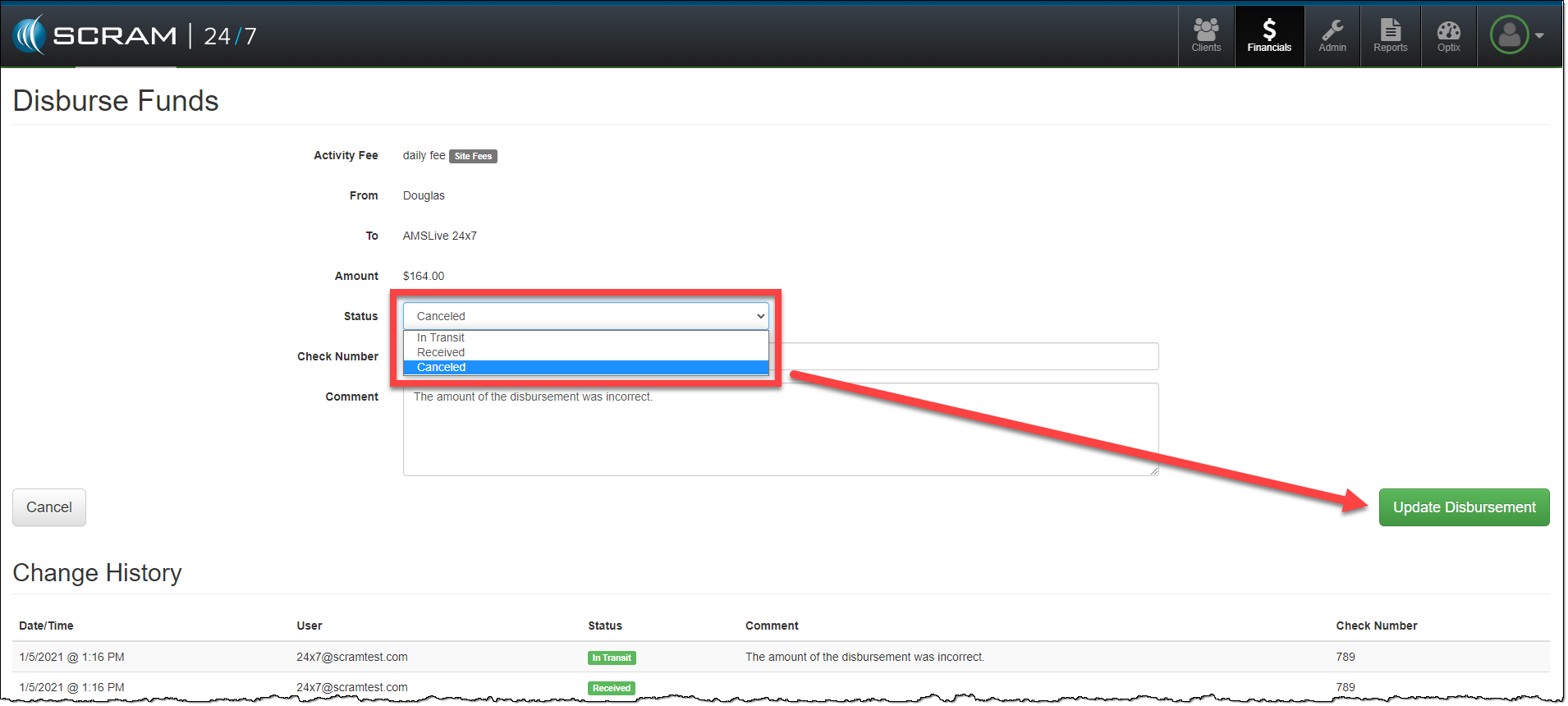Viewport: 1568px width, 706px height.
Task: Click the SCRAM 24/7 logo
Action: click(135, 35)
